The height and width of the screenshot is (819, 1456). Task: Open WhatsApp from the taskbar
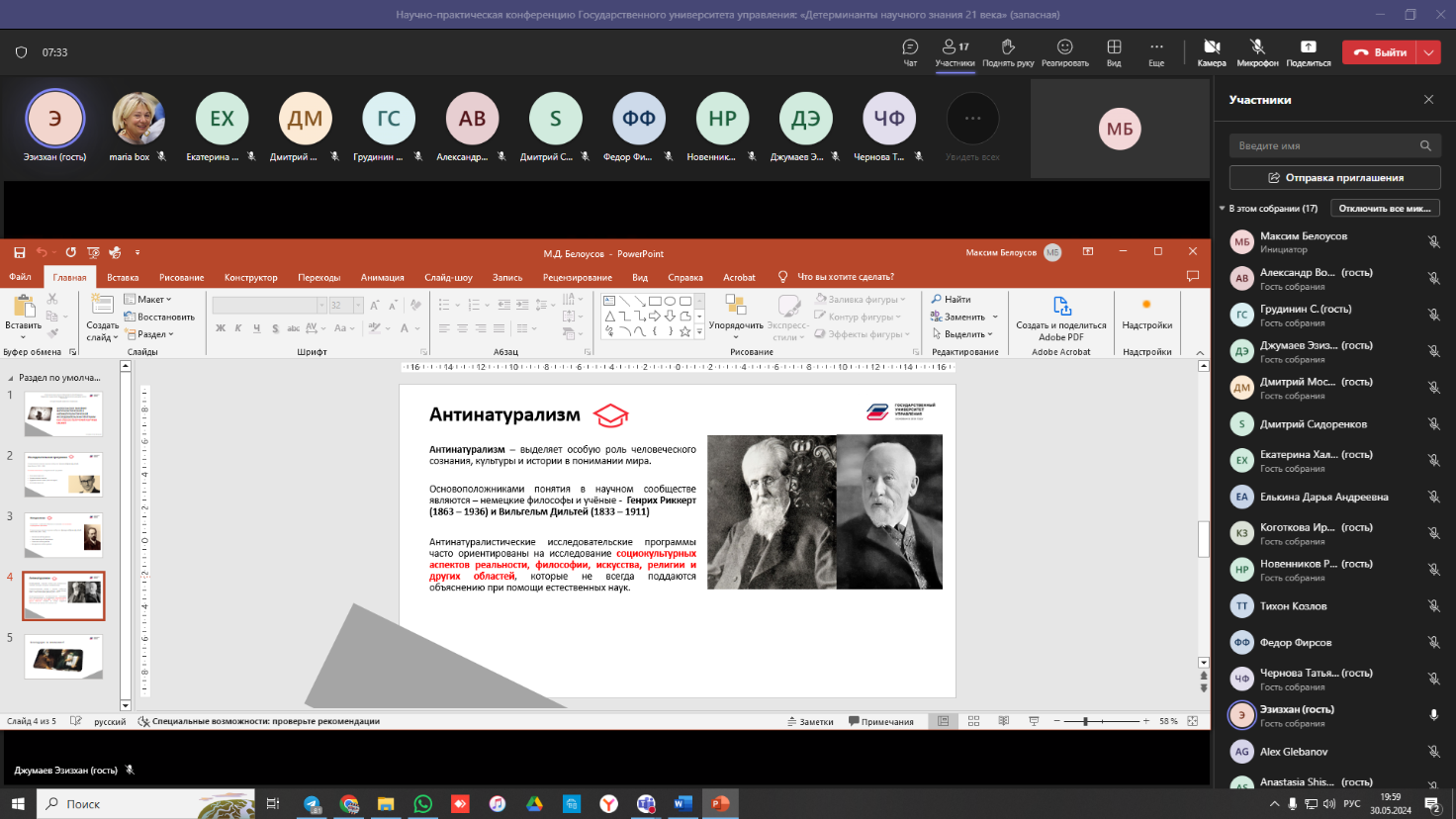(x=423, y=803)
